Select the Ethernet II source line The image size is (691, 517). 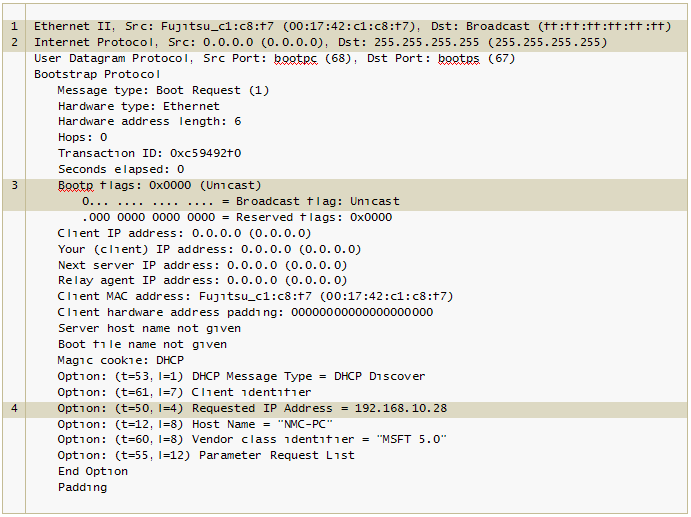(x=352, y=26)
